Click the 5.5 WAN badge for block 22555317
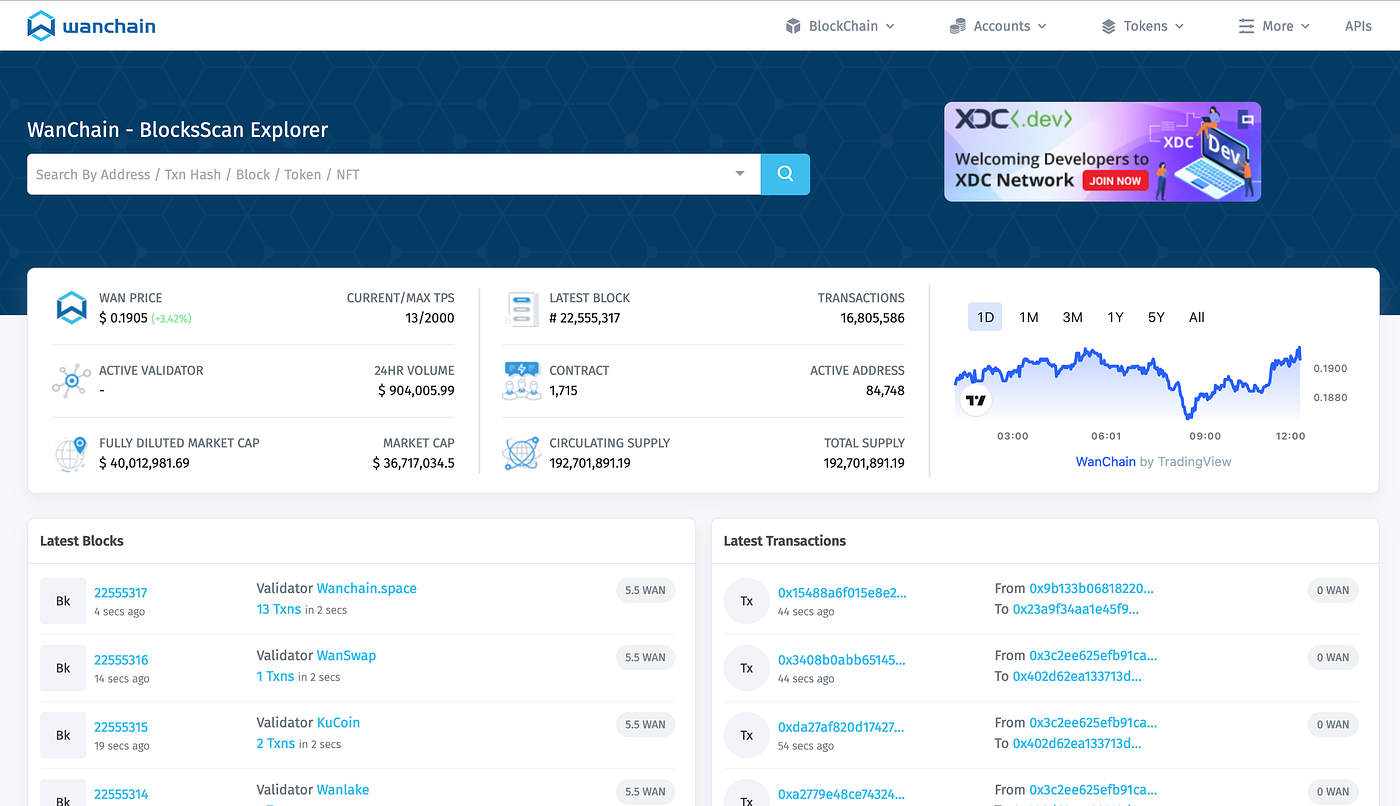The width and height of the screenshot is (1400, 806). pos(645,590)
